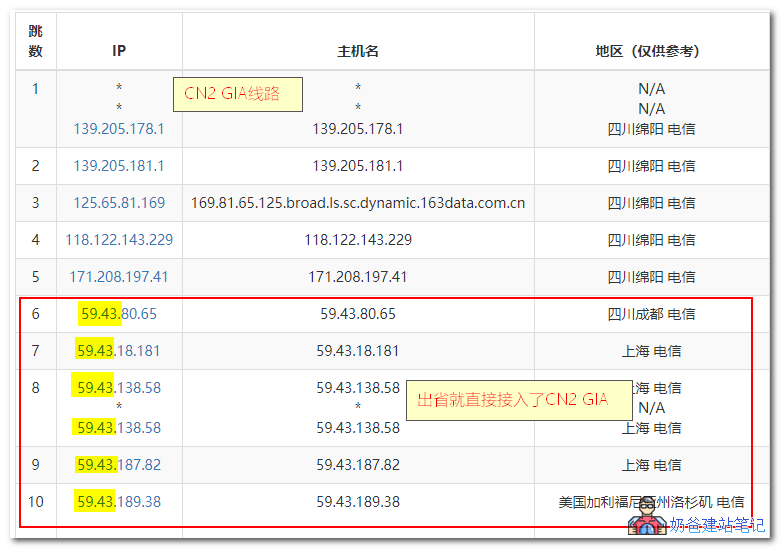Select IP link 118.122.143.229
This screenshot has height=549, width=781.
pyautogui.click(x=119, y=240)
